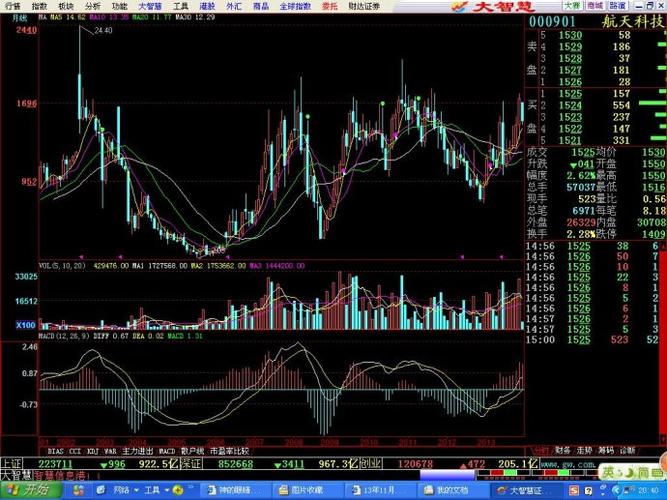Switch to the 财务 tab in side panel
This screenshot has height=500, width=667.
(563, 450)
